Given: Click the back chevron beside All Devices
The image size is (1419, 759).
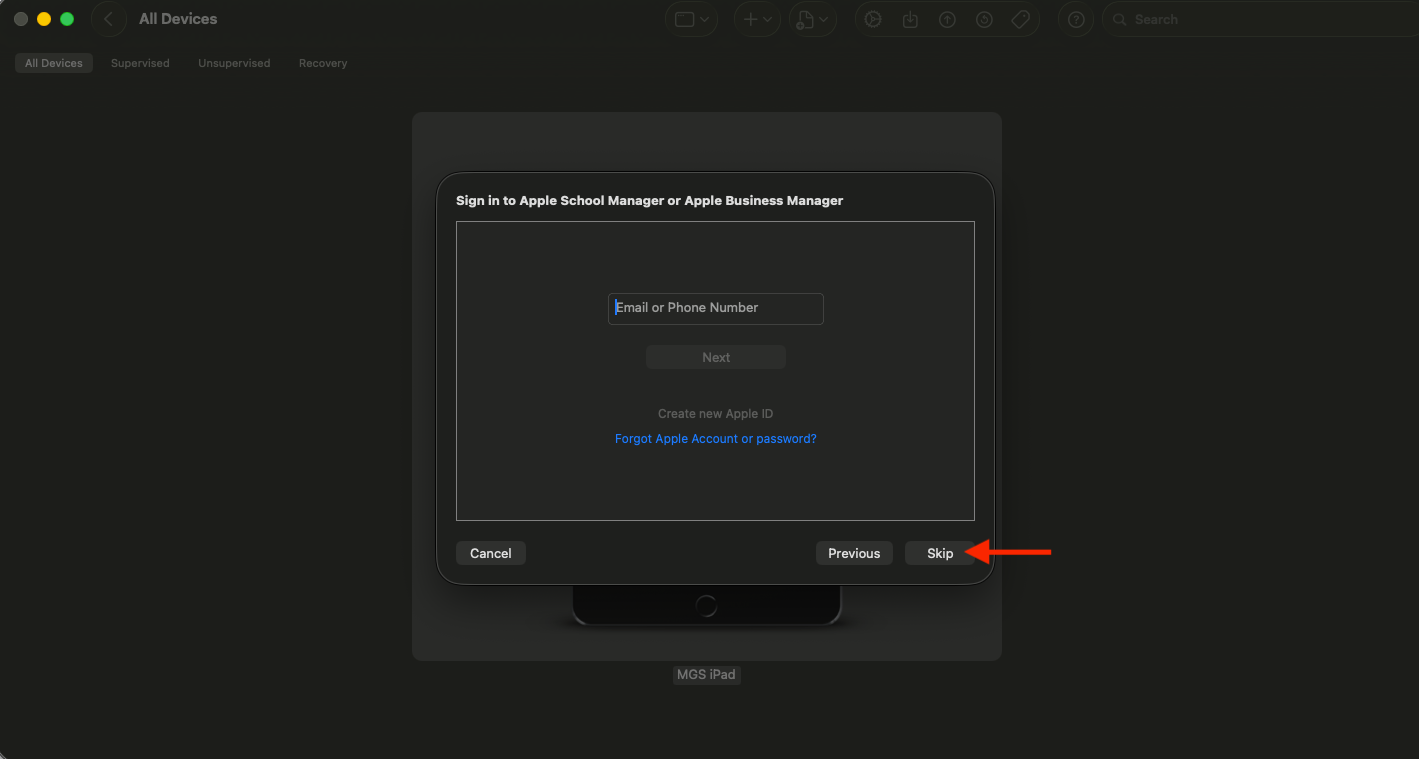Looking at the screenshot, I should click(x=108, y=19).
